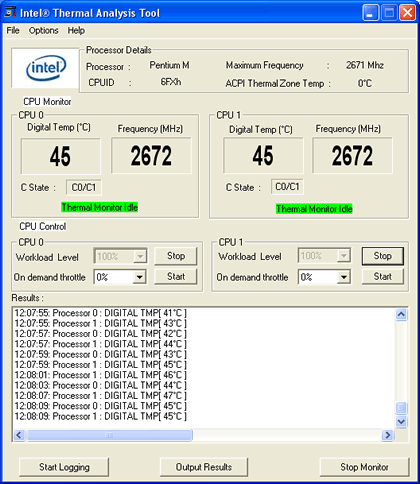Click the results scroll up arrow
The width and height of the screenshot is (420, 484).
pyautogui.click(x=401, y=314)
